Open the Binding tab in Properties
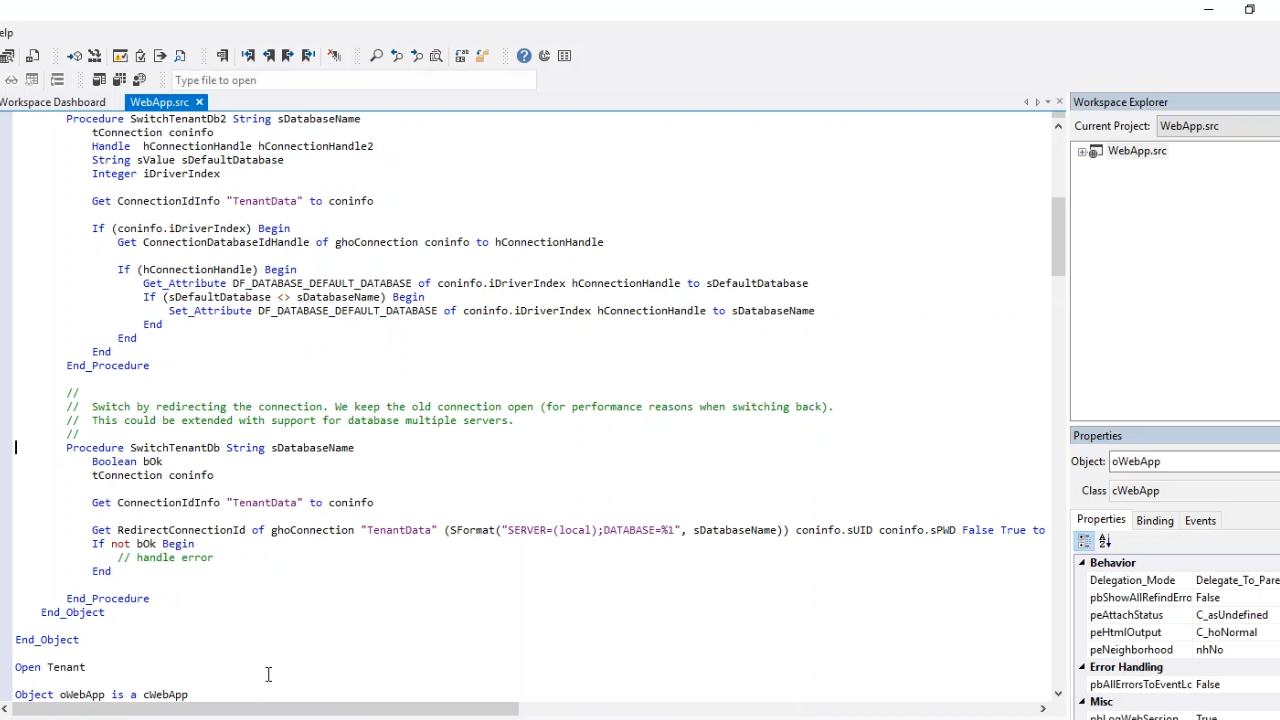Viewport: 1280px width, 720px height. coord(1154,520)
